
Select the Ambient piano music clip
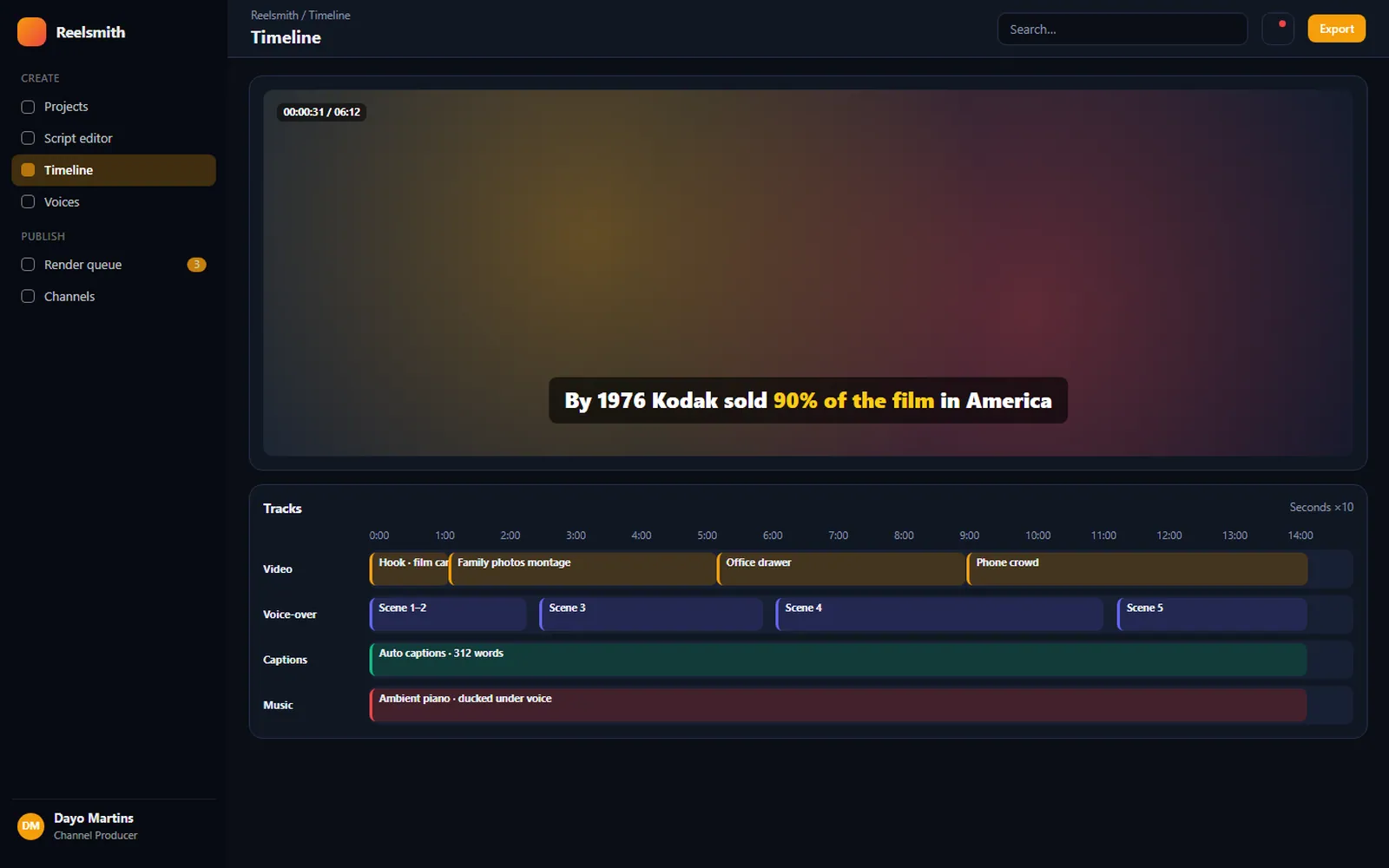(839, 705)
